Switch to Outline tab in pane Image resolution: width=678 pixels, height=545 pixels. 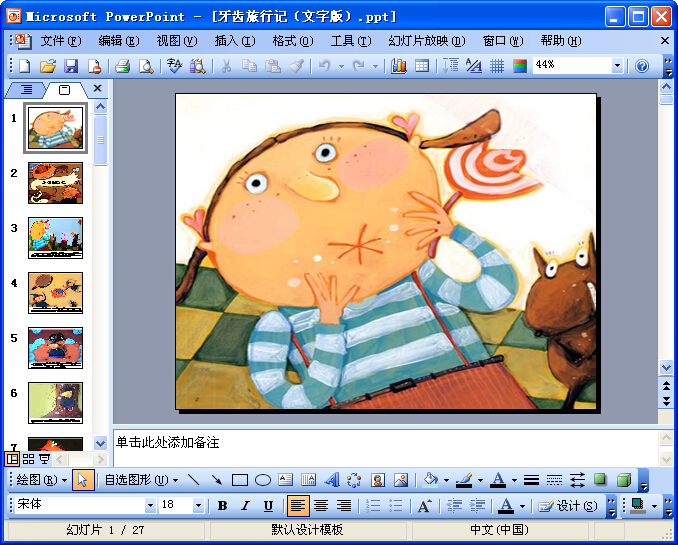[x=26, y=90]
